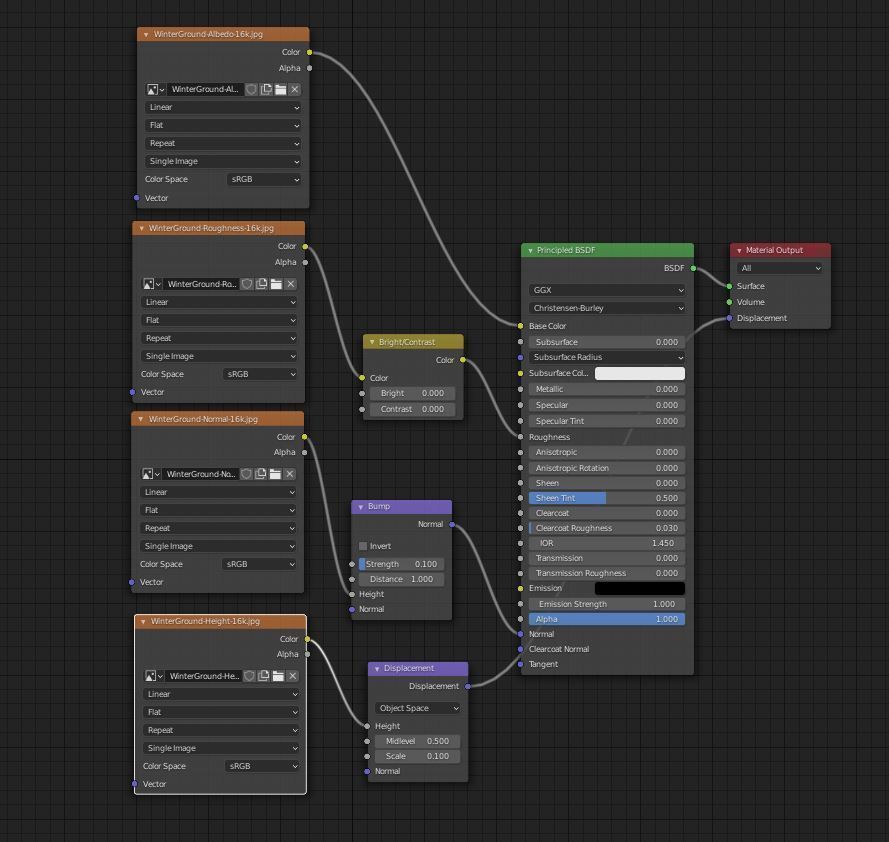This screenshot has width=889, height=842.
Task: Click Material Output Displacement socket
Action: click(x=729, y=318)
